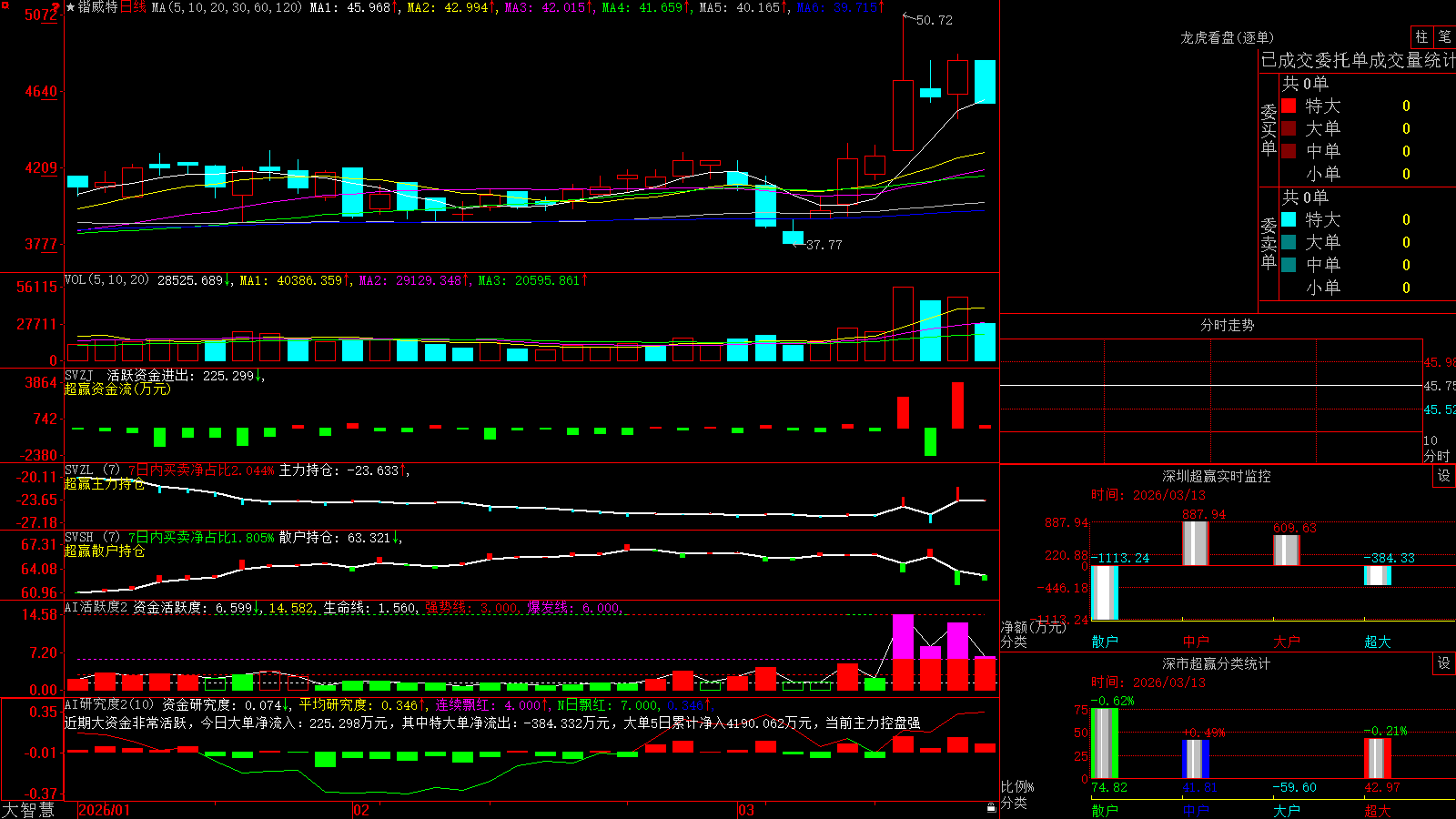This screenshot has height=819, width=1456.
Task: Click the 50.72 high price annotation
Action: coord(935,20)
